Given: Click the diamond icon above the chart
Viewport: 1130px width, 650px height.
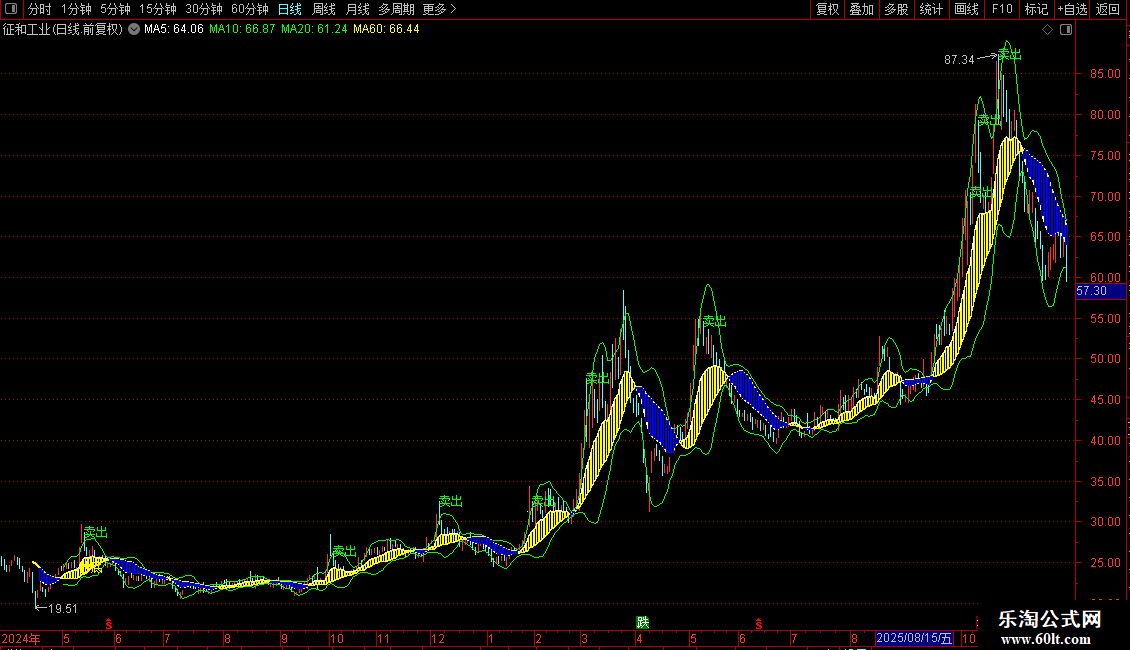Looking at the screenshot, I should [x=1047, y=30].
